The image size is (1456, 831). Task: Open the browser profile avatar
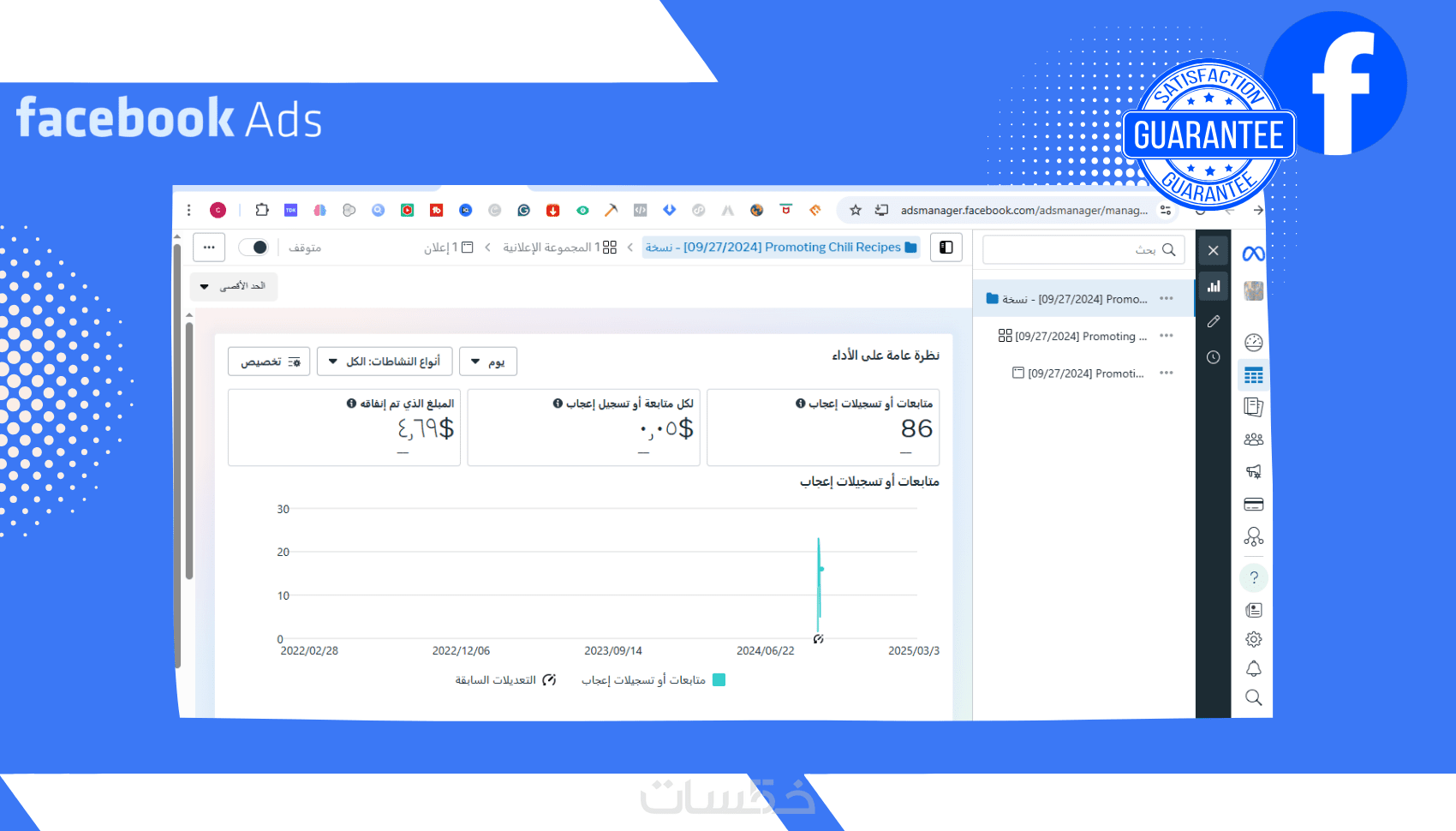tap(218, 210)
